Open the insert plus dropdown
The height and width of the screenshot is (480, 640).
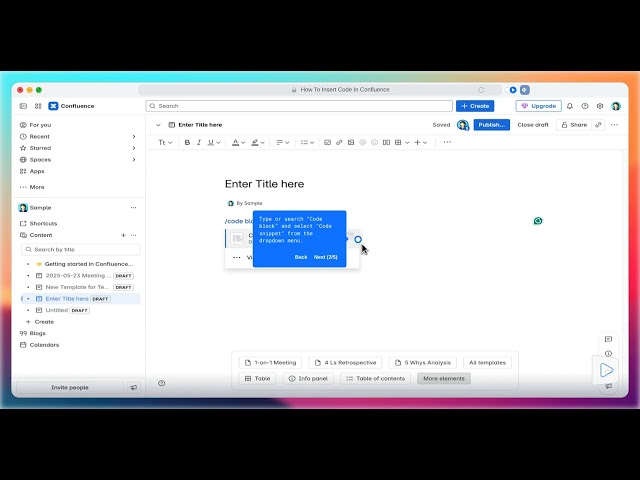(x=421, y=142)
